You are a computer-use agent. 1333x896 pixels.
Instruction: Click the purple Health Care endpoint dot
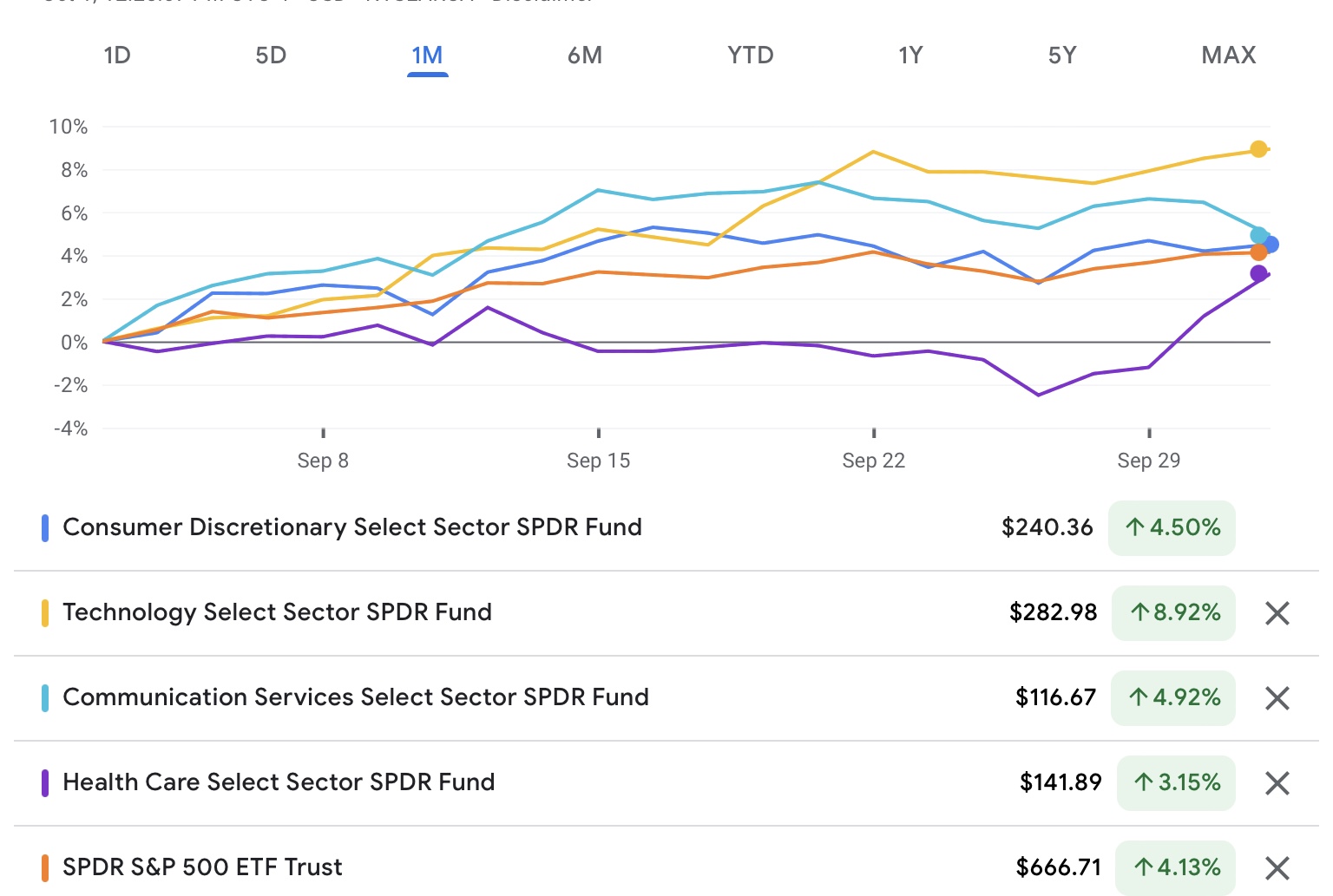click(1258, 274)
